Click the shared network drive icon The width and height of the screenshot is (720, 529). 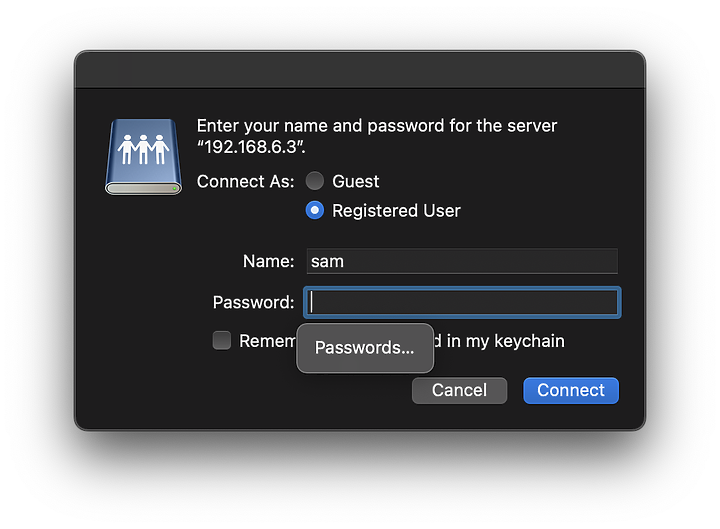coord(143,157)
